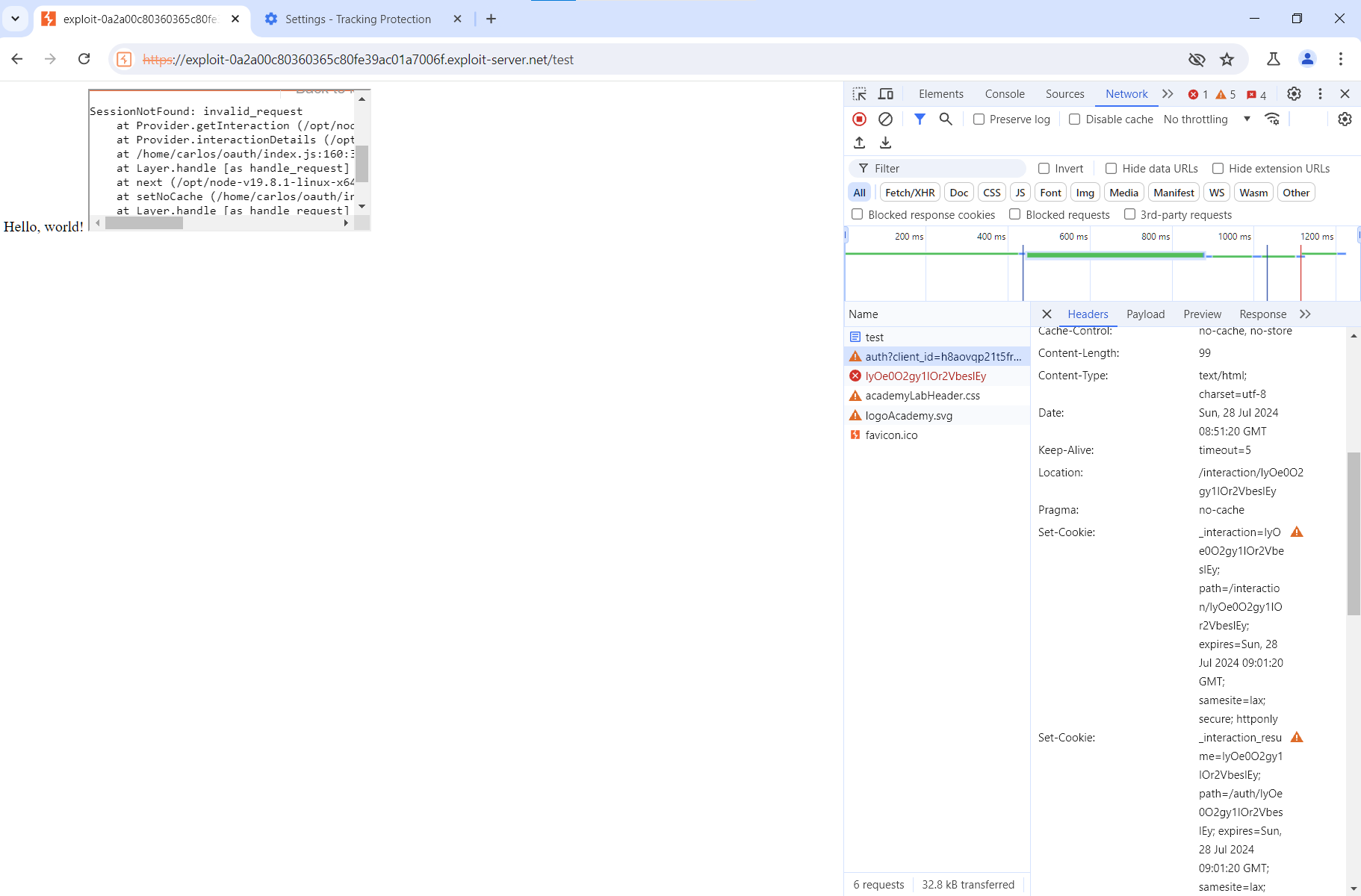Image resolution: width=1361 pixels, height=896 pixels.
Task: Filter by Doc requests
Action: coord(959,193)
